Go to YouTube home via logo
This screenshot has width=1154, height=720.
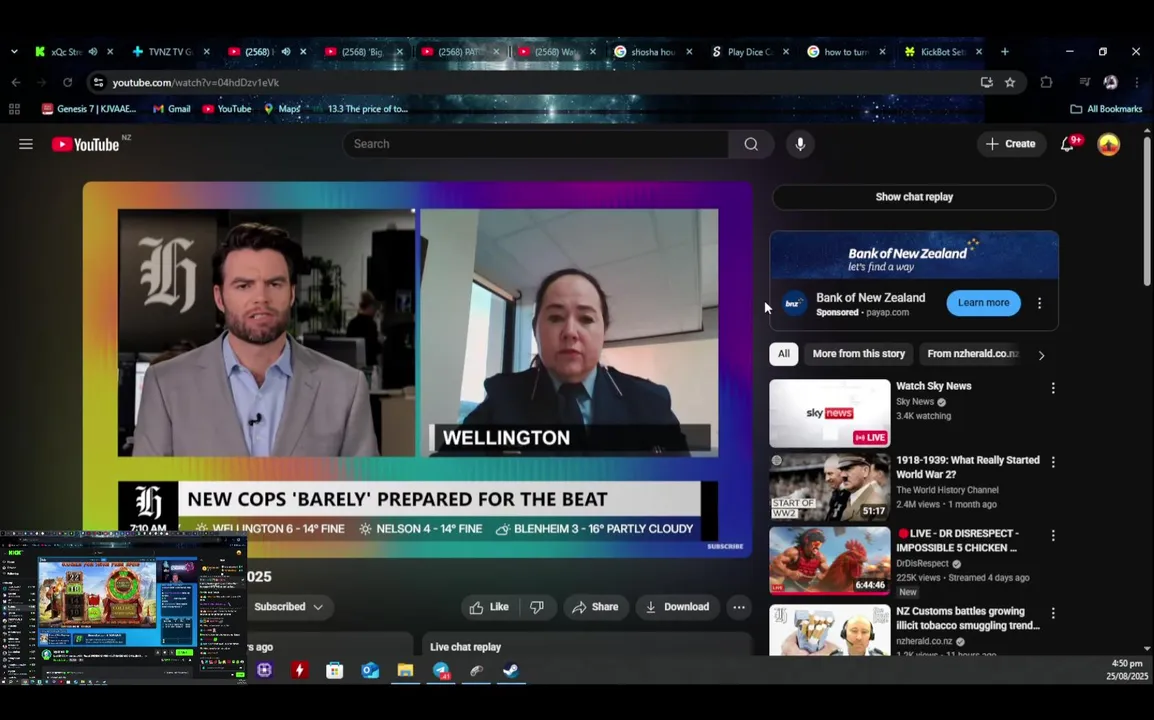[x=85, y=144]
